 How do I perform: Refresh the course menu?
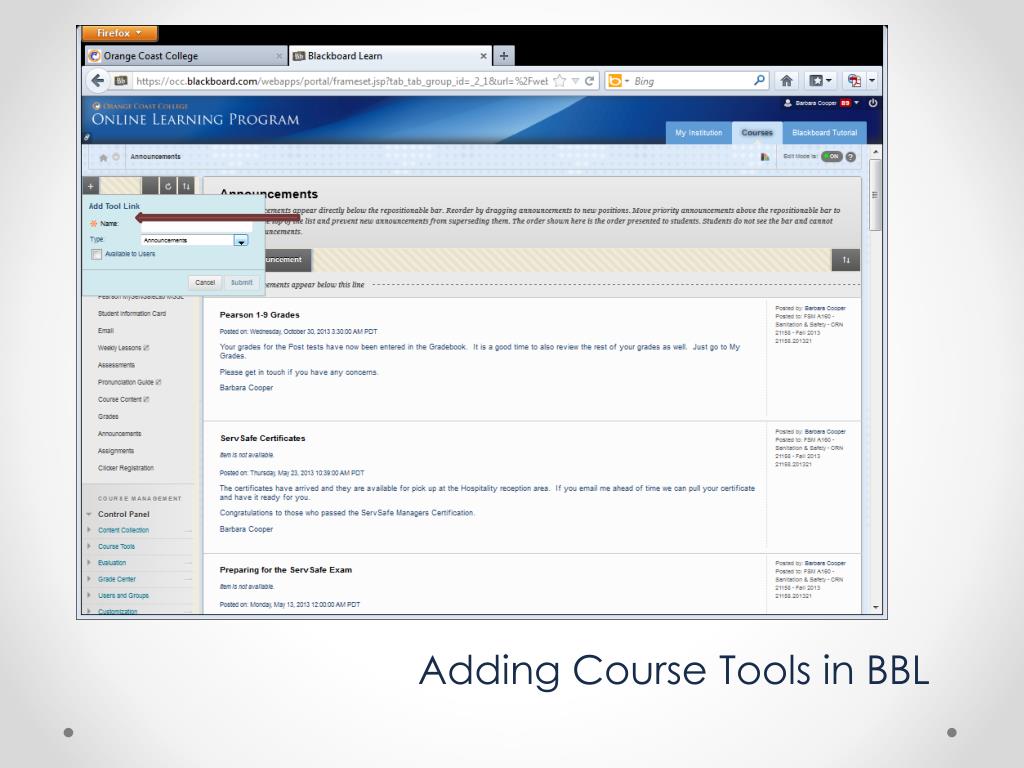pos(168,187)
